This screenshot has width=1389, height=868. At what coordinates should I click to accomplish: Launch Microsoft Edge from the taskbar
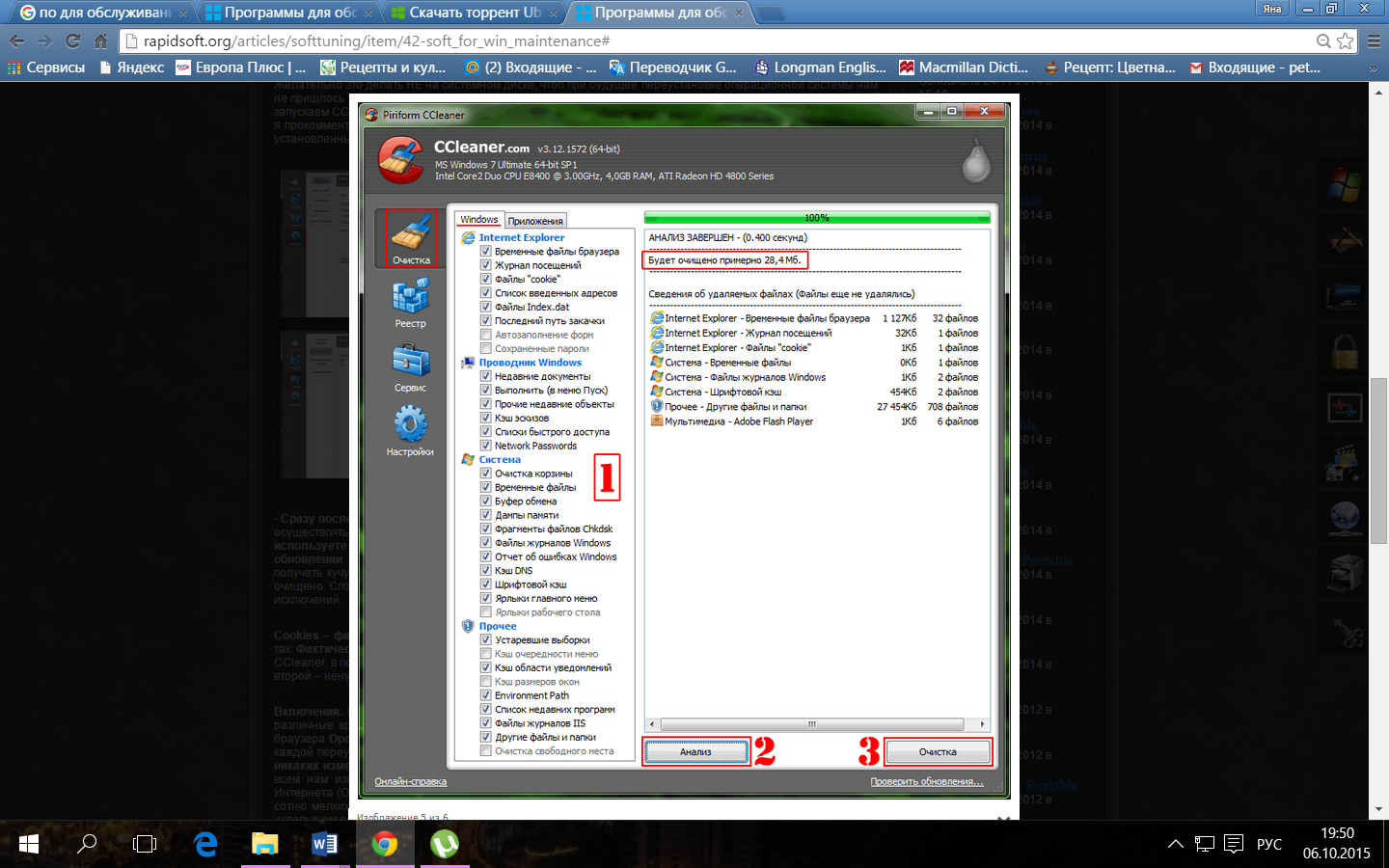tap(205, 844)
